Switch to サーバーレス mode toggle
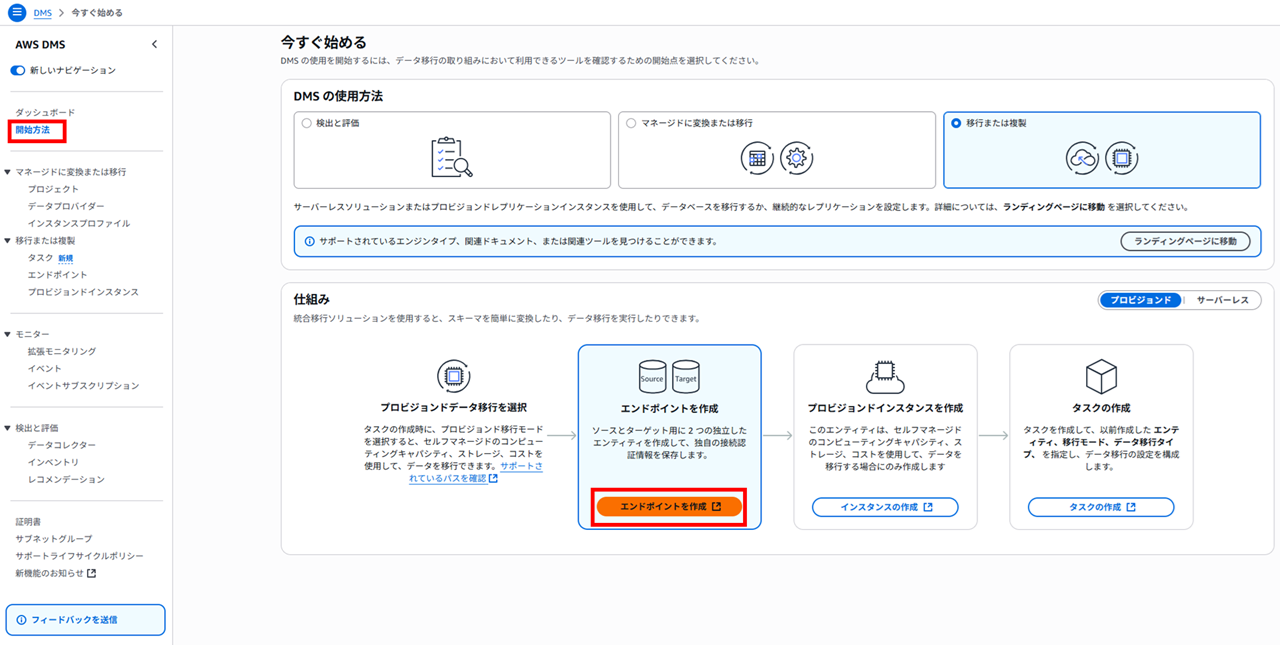The height and width of the screenshot is (645, 1280). coord(1222,300)
